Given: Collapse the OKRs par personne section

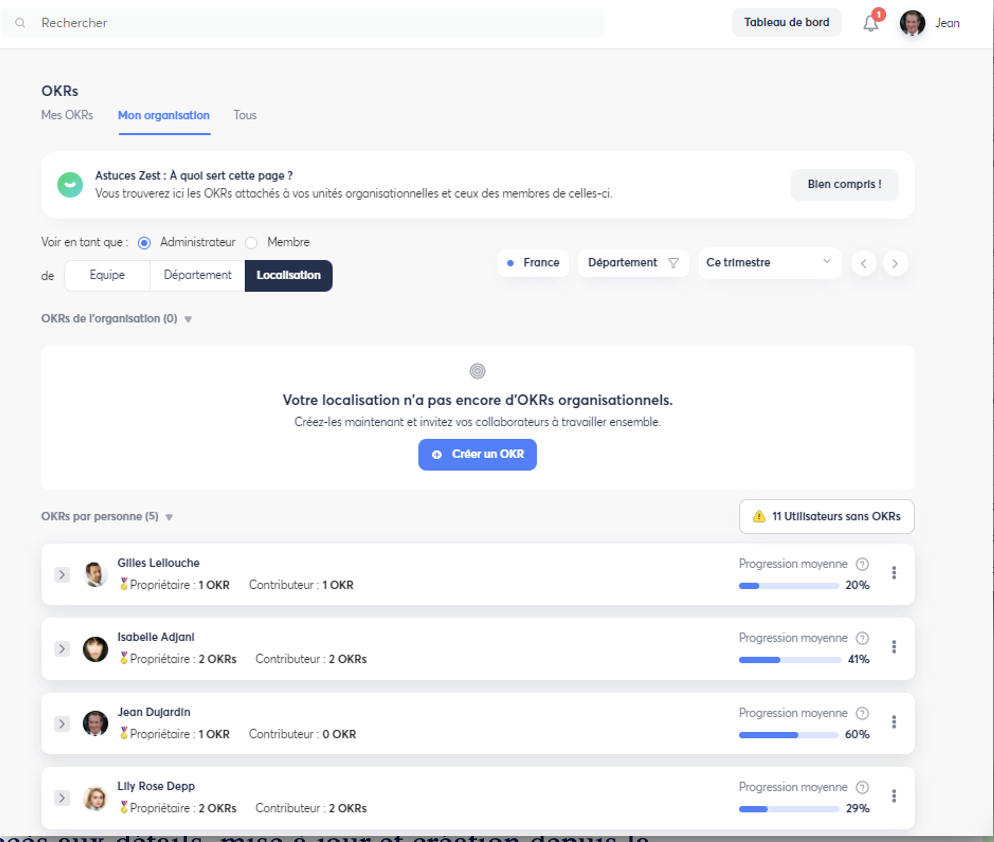Looking at the screenshot, I should [x=169, y=518].
